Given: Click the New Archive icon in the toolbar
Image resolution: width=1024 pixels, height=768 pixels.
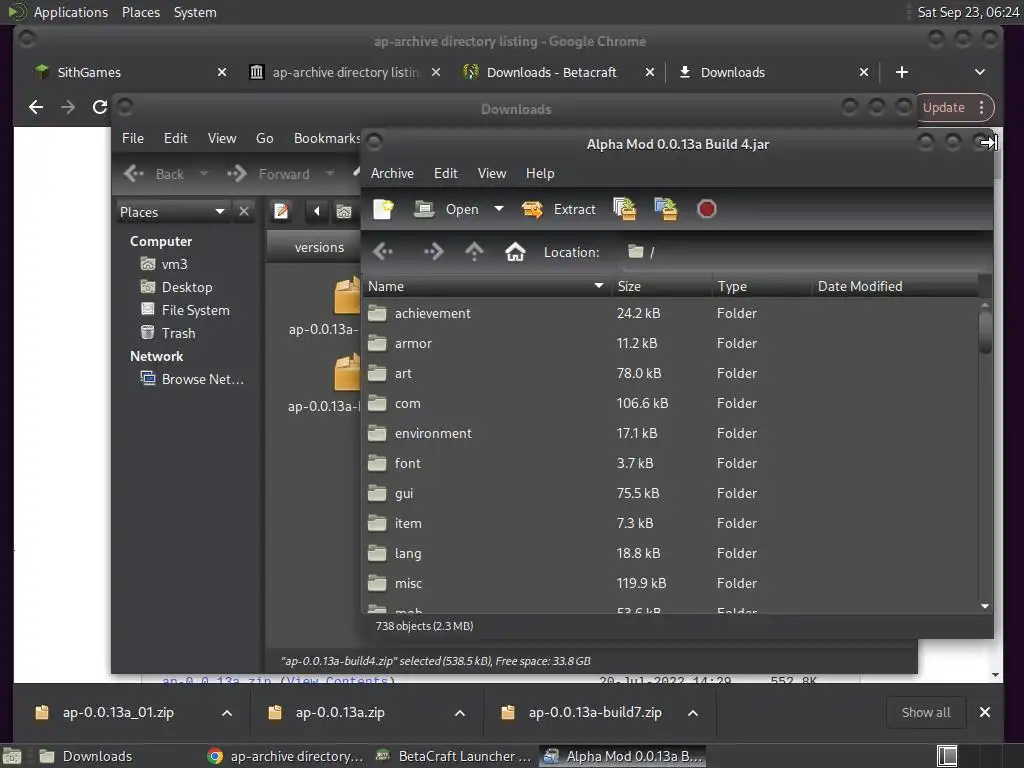Looking at the screenshot, I should (383, 209).
